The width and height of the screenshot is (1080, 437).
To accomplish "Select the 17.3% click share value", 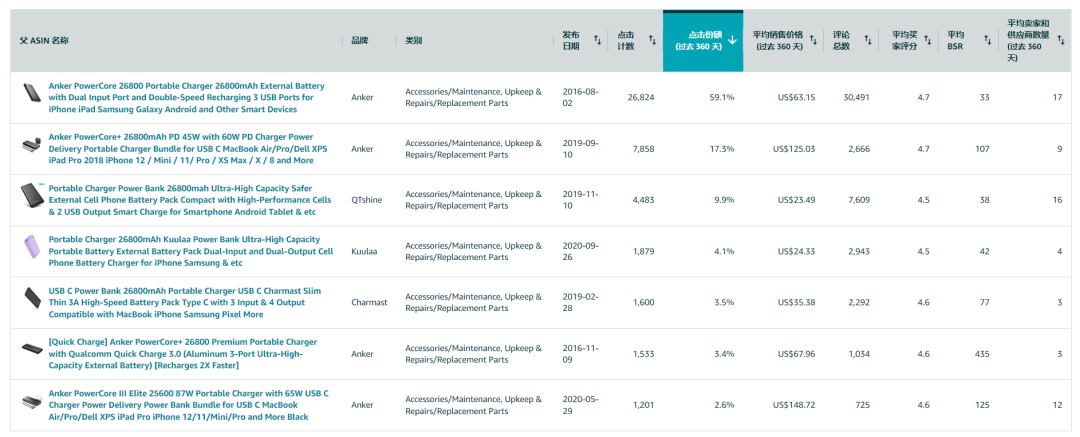I will (x=722, y=149).
